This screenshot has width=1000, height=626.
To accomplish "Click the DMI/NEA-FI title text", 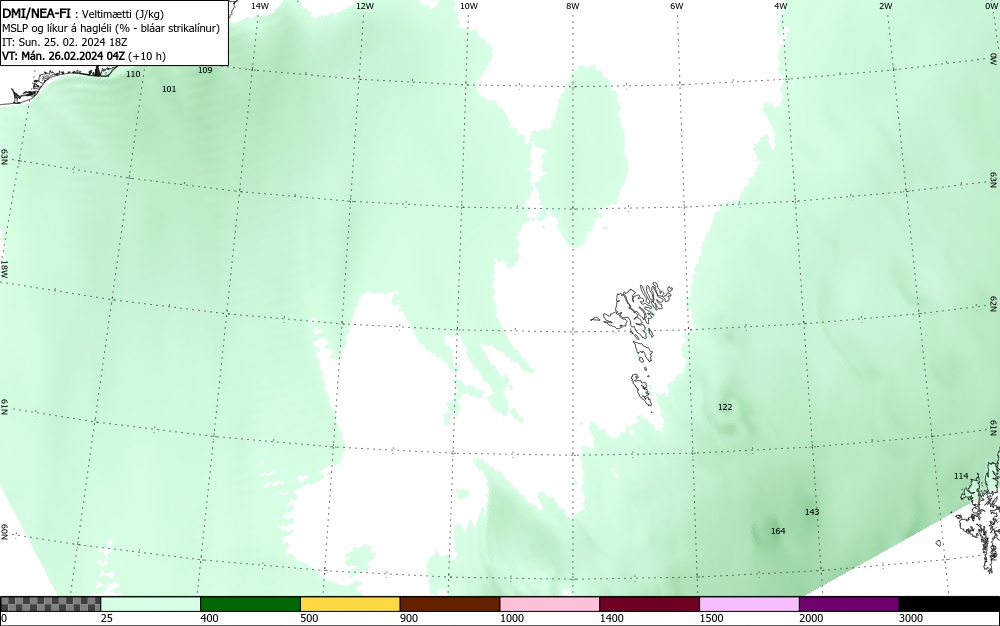I will (x=36, y=13).
